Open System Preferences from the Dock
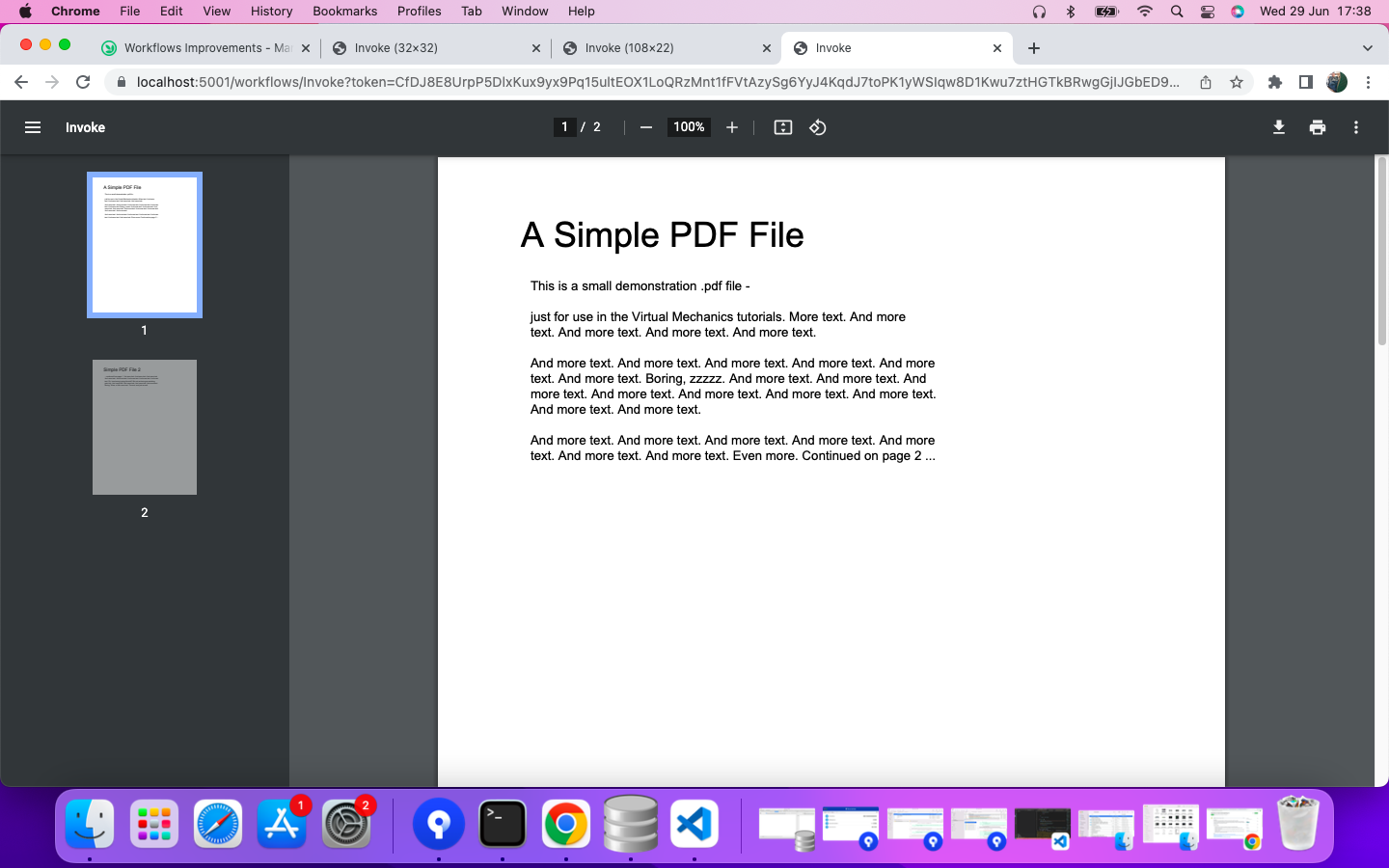 pyautogui.click(x=346, y=825)
